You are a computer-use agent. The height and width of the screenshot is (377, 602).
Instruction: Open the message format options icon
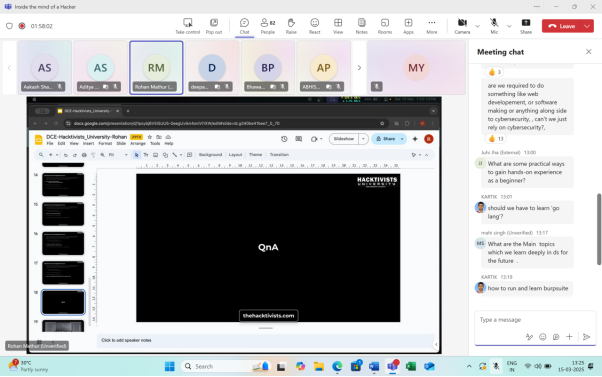529,337
